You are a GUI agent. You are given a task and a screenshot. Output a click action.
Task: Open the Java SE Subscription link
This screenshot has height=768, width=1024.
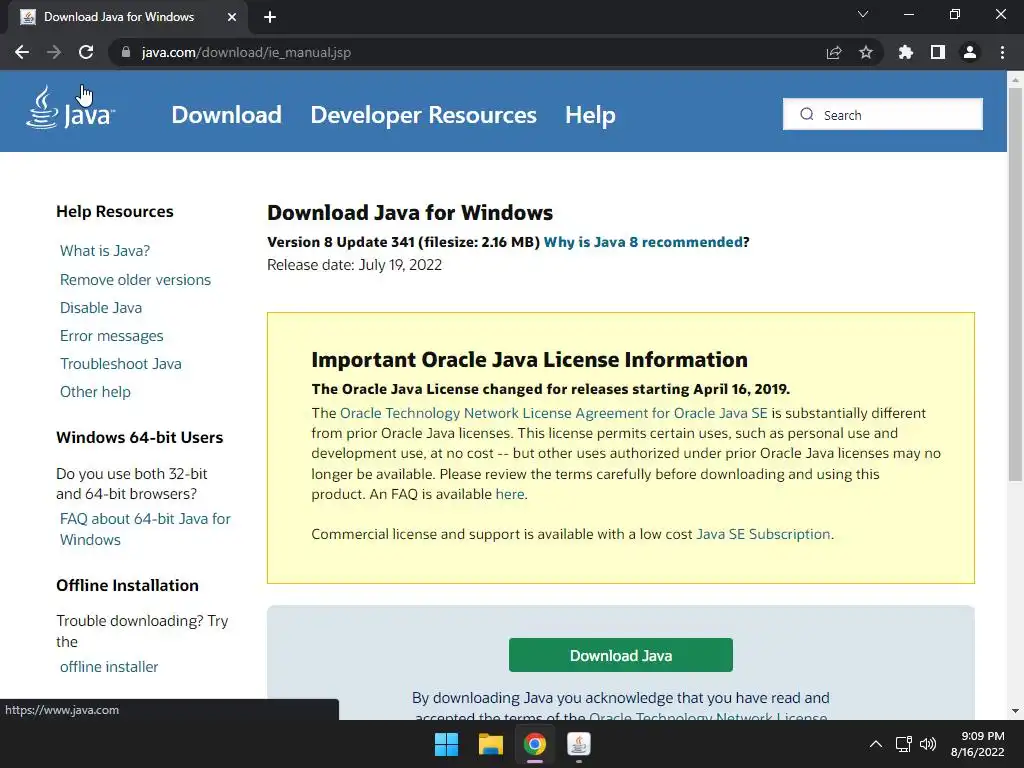[x=763, y=534]
